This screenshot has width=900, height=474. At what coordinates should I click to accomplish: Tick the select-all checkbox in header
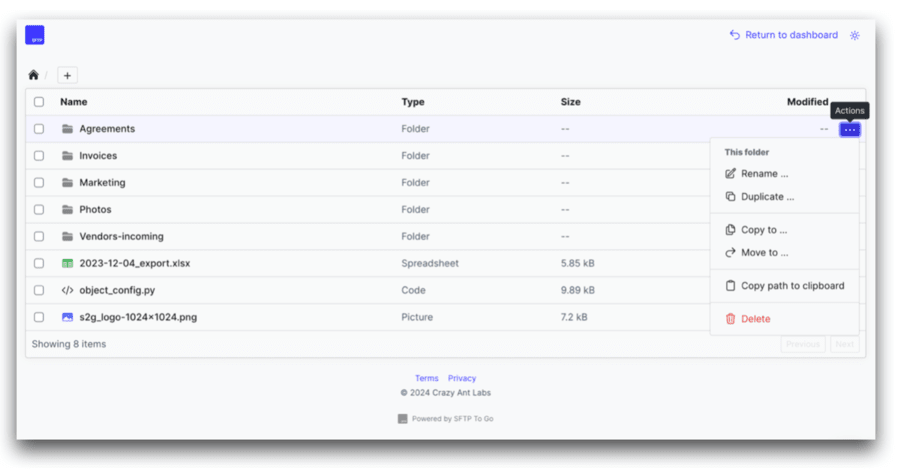click(39, 102)
